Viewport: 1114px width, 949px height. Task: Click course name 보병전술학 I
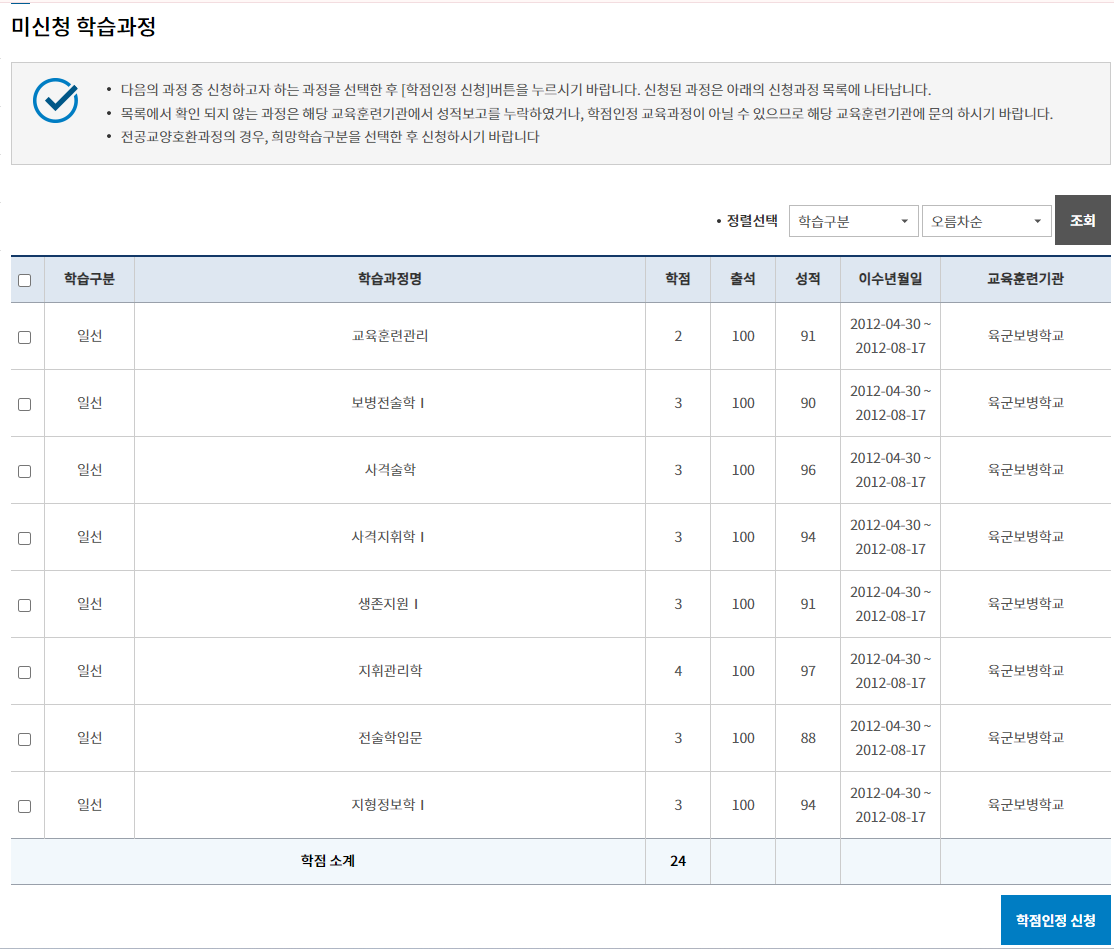point(388,403)
